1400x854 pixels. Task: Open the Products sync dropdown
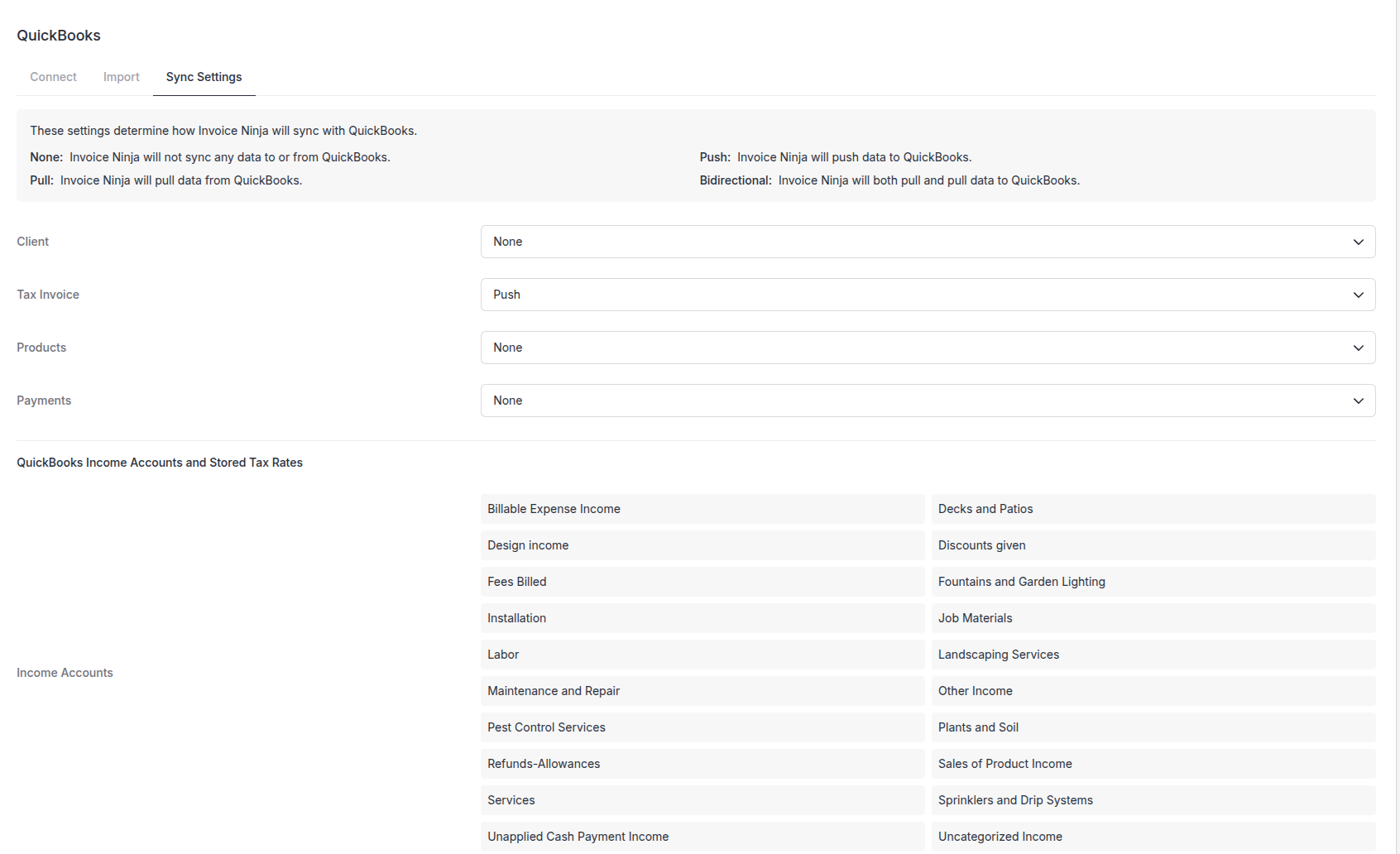pyautogui.click(x=928, y=348)
